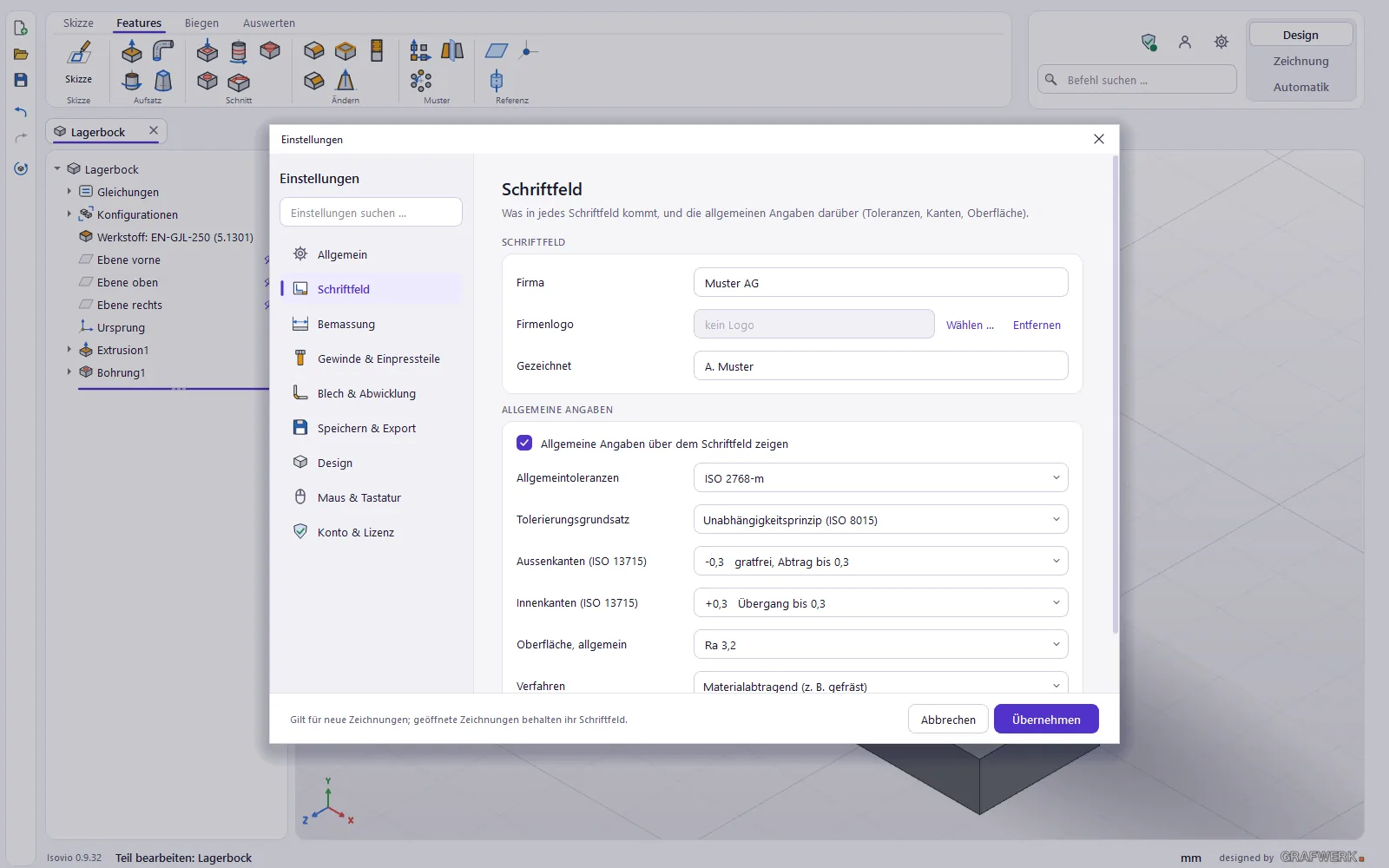Switch to the Auswerten ribbon tab
Image resolution: width=1389 pixels, height=868 pixels.
click(269, 23)
